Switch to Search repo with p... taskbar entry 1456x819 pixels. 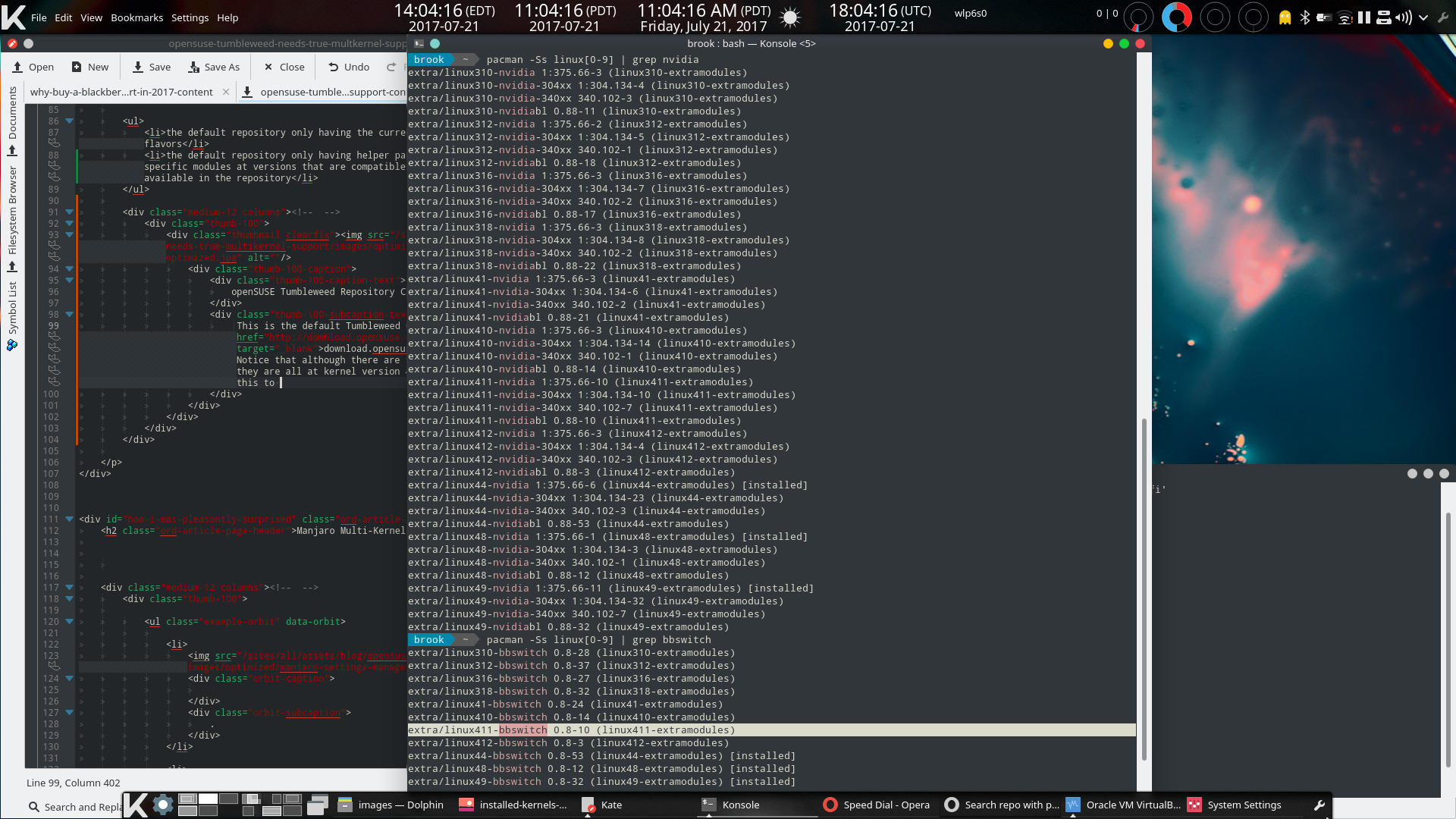[1001, 805]
